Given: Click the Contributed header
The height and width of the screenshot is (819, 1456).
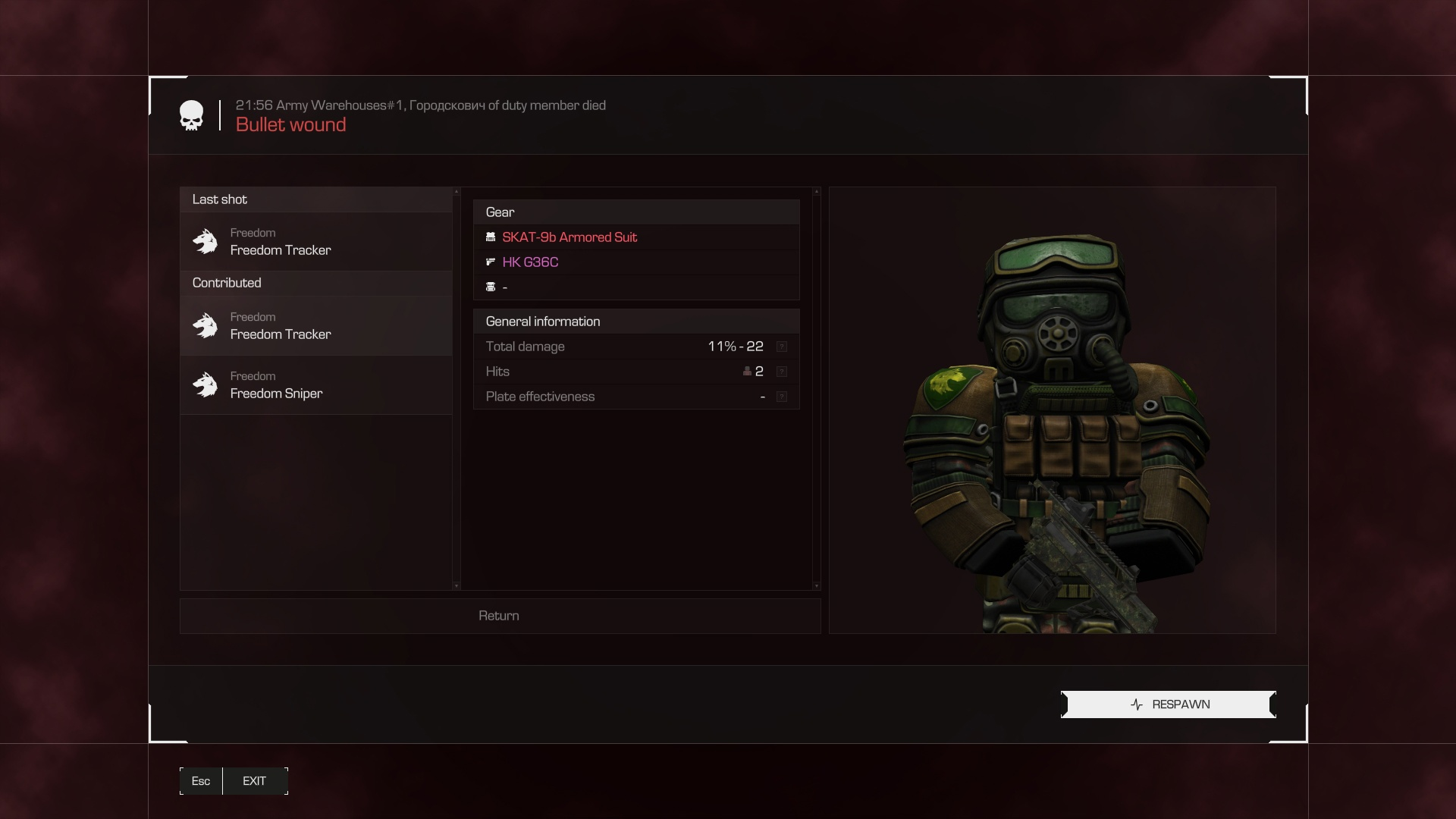Looking at the screenshot, I should pyautogui.click(x=316, y=283).
